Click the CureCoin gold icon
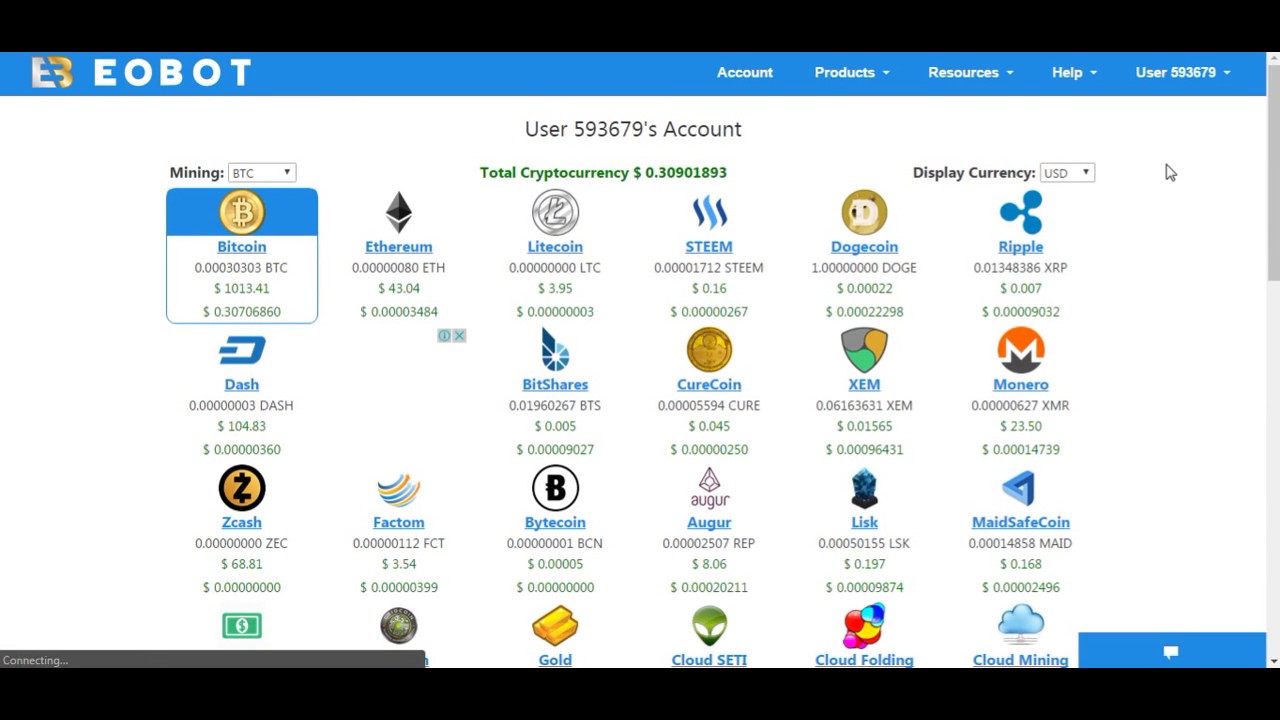This screenshot has width=1280, height=720. (x=709, y=350)
